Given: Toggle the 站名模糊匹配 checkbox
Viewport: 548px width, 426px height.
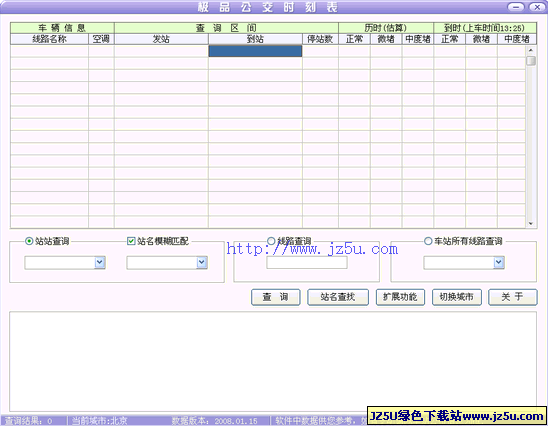Looking at the screenshot, I should click(x=131, y=241).
